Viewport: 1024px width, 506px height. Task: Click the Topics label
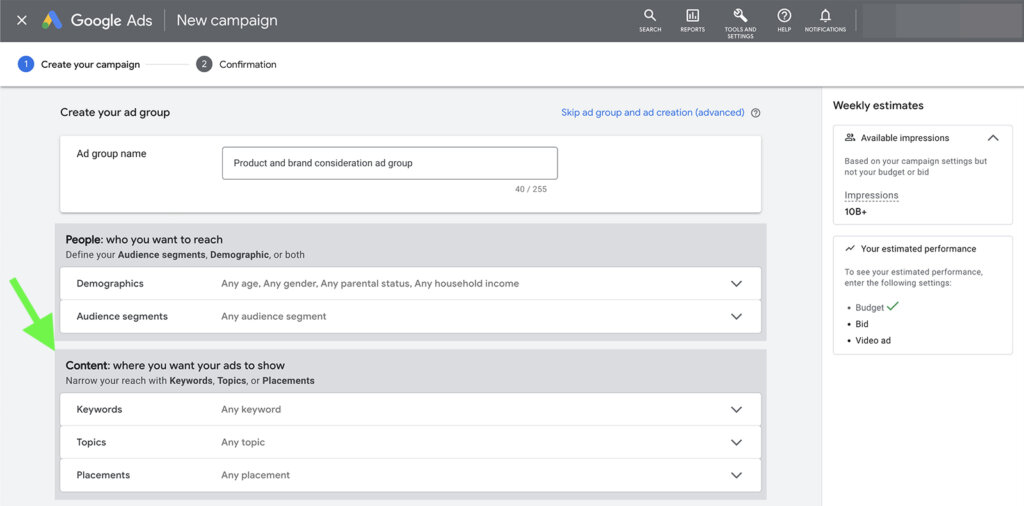(91, 442)
